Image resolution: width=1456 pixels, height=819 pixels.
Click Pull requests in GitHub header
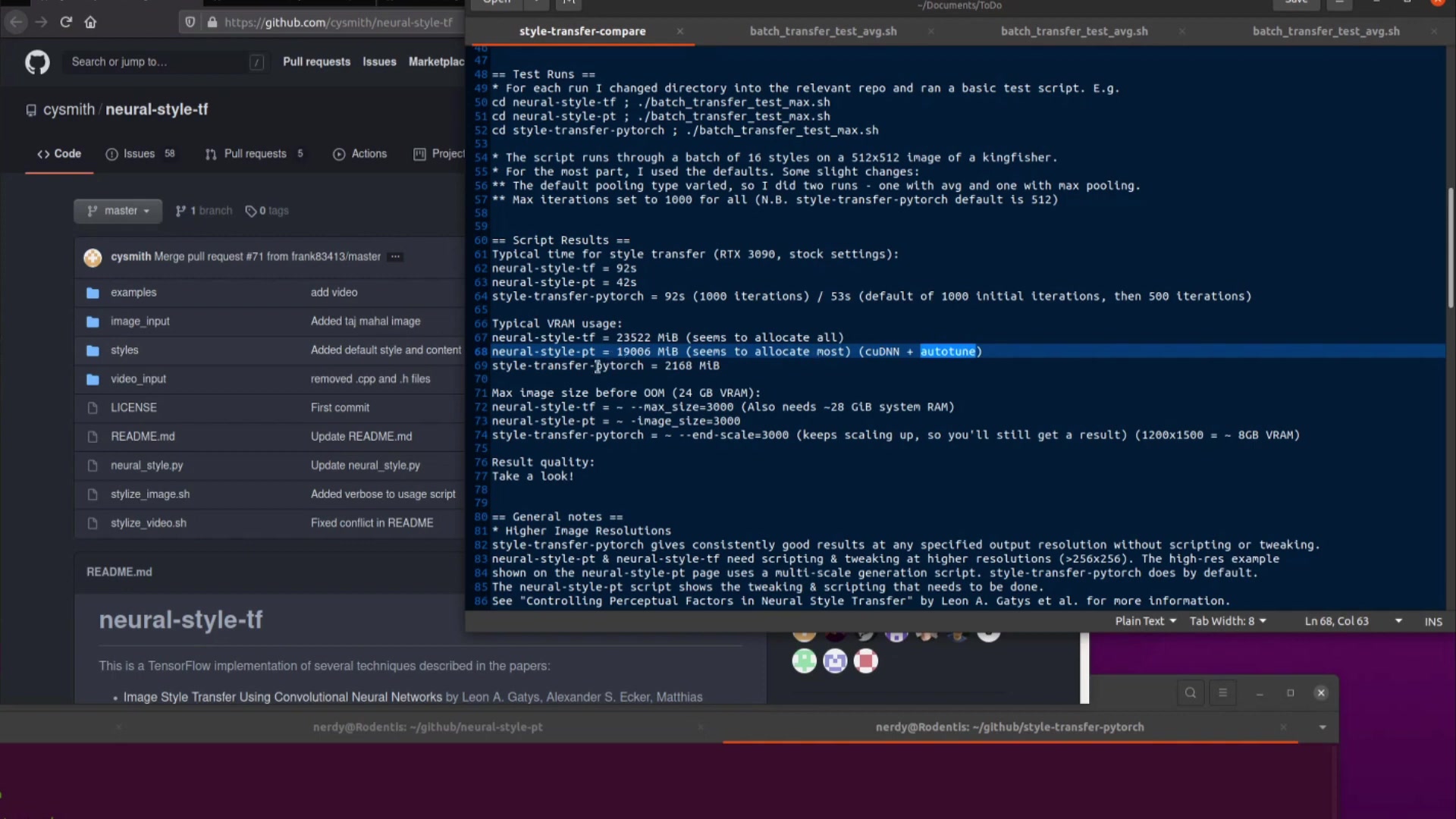click(316, 62)
